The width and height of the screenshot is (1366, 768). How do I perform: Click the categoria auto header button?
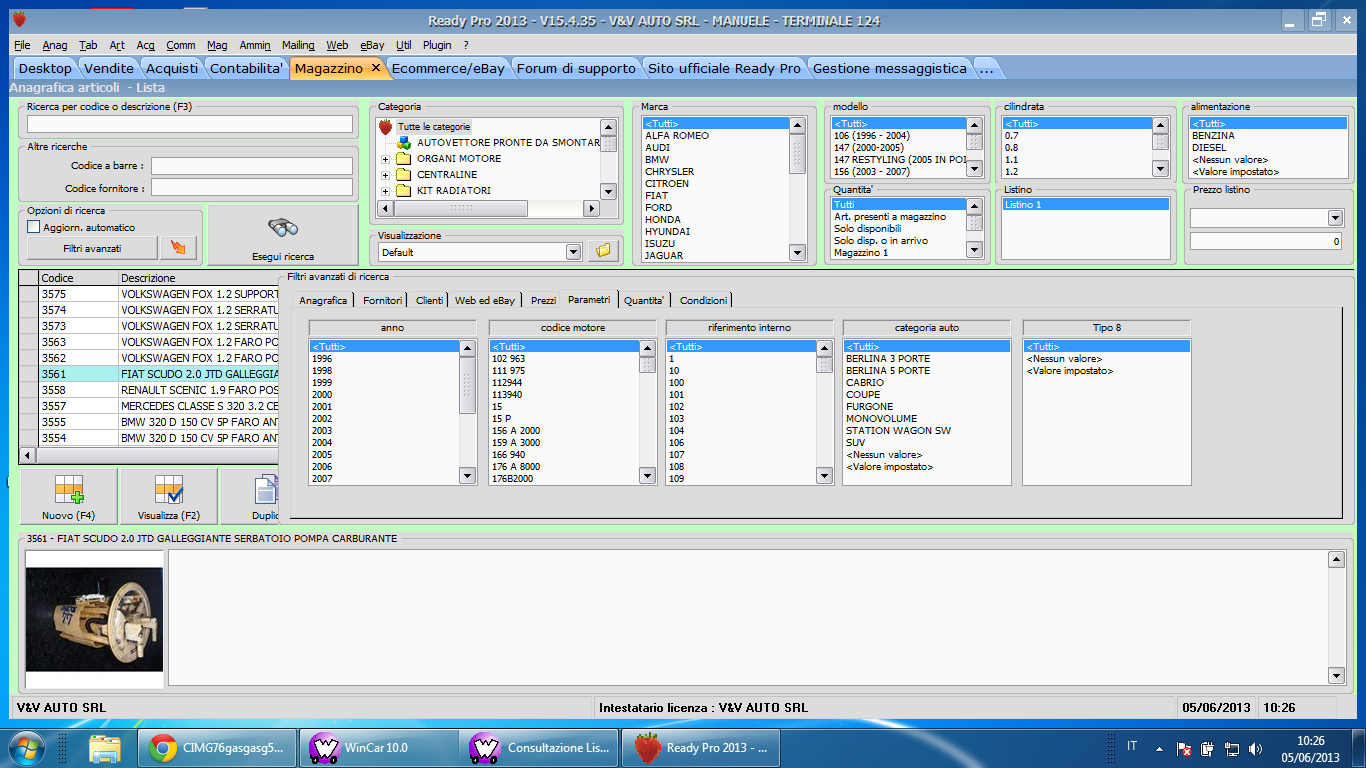[x=927, y=328]
